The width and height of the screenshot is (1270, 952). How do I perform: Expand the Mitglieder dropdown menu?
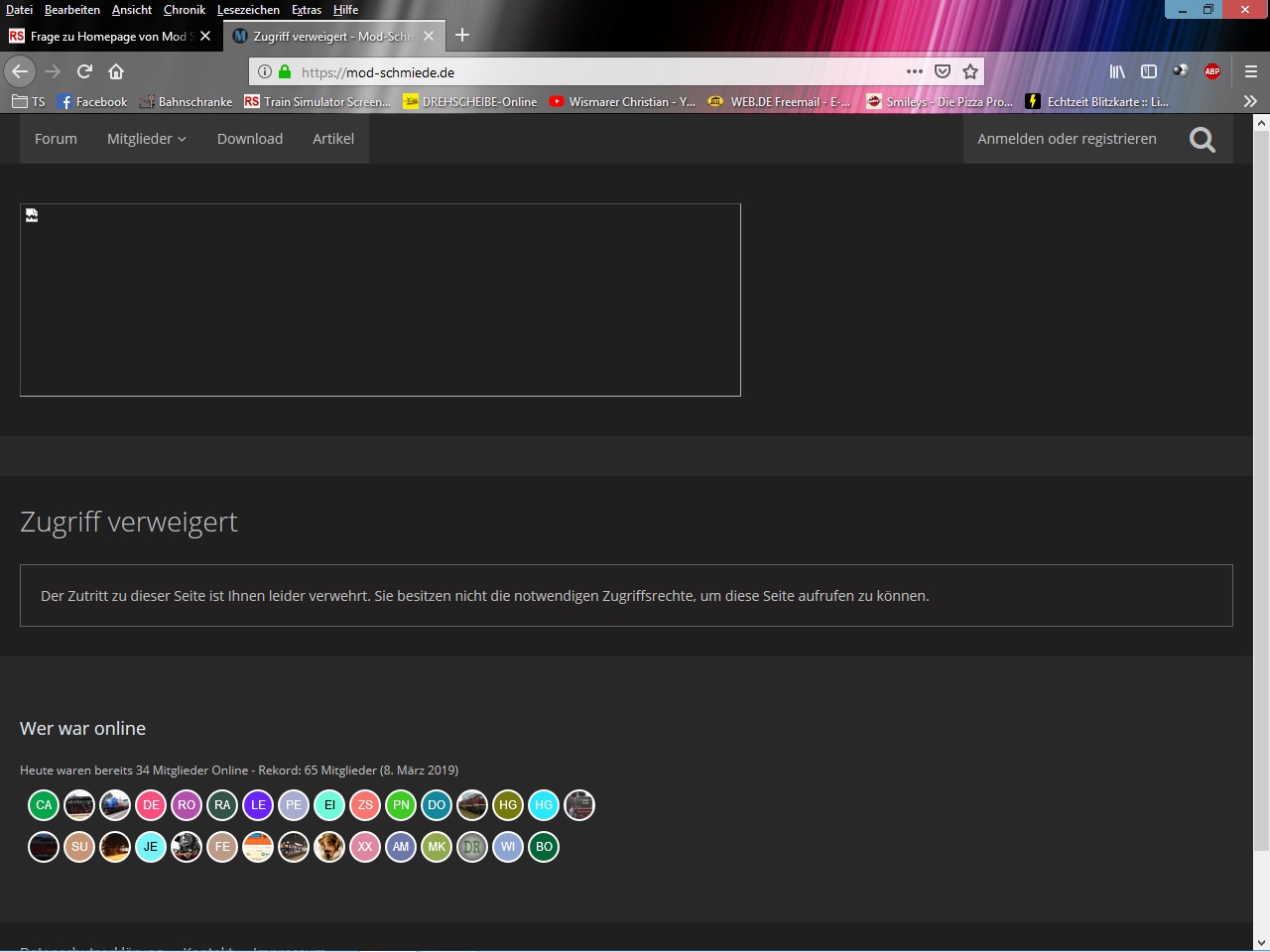click(147, 139)
